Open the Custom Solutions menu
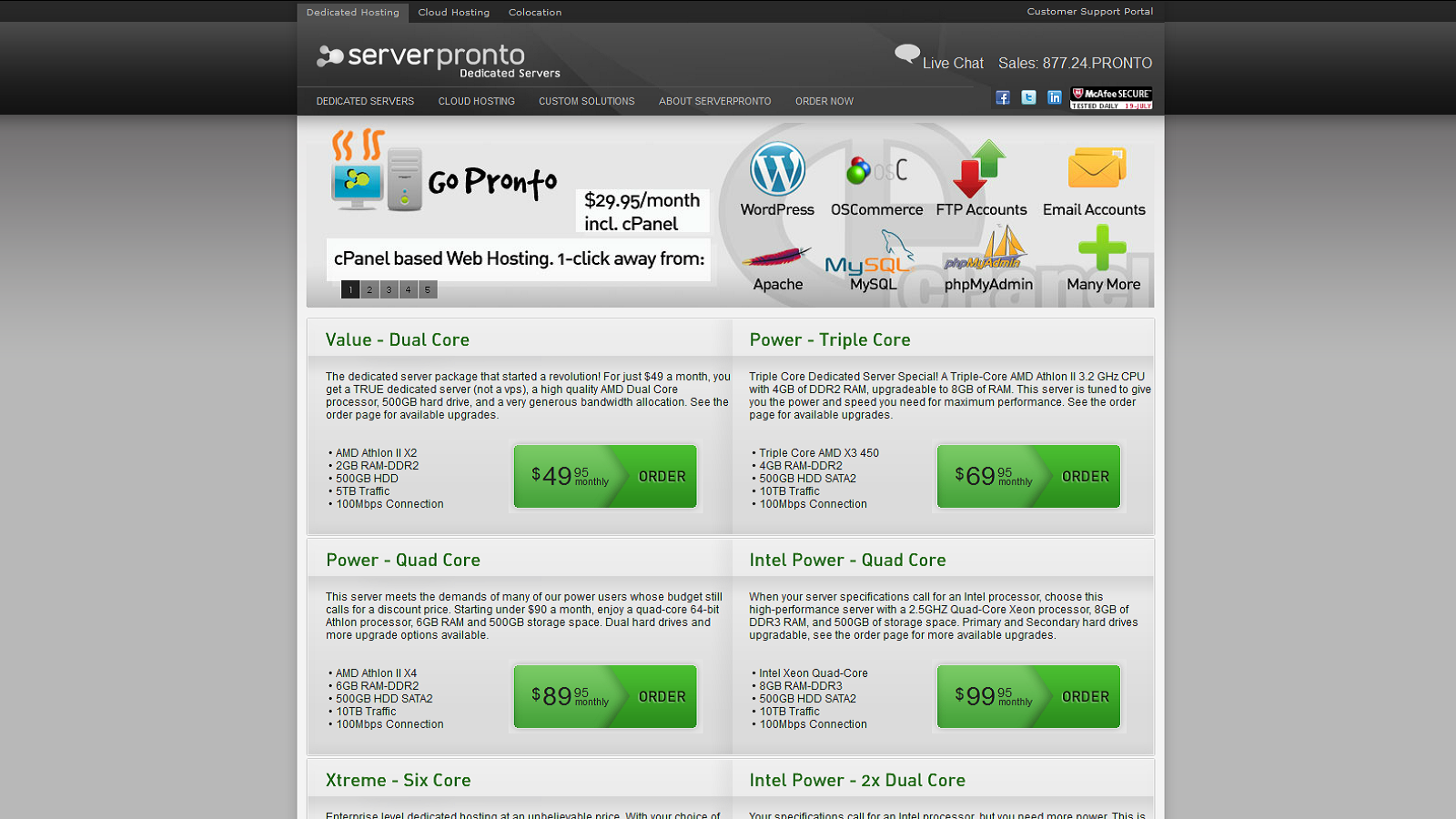Viewport: 1456px width, 819px height. 586,101
